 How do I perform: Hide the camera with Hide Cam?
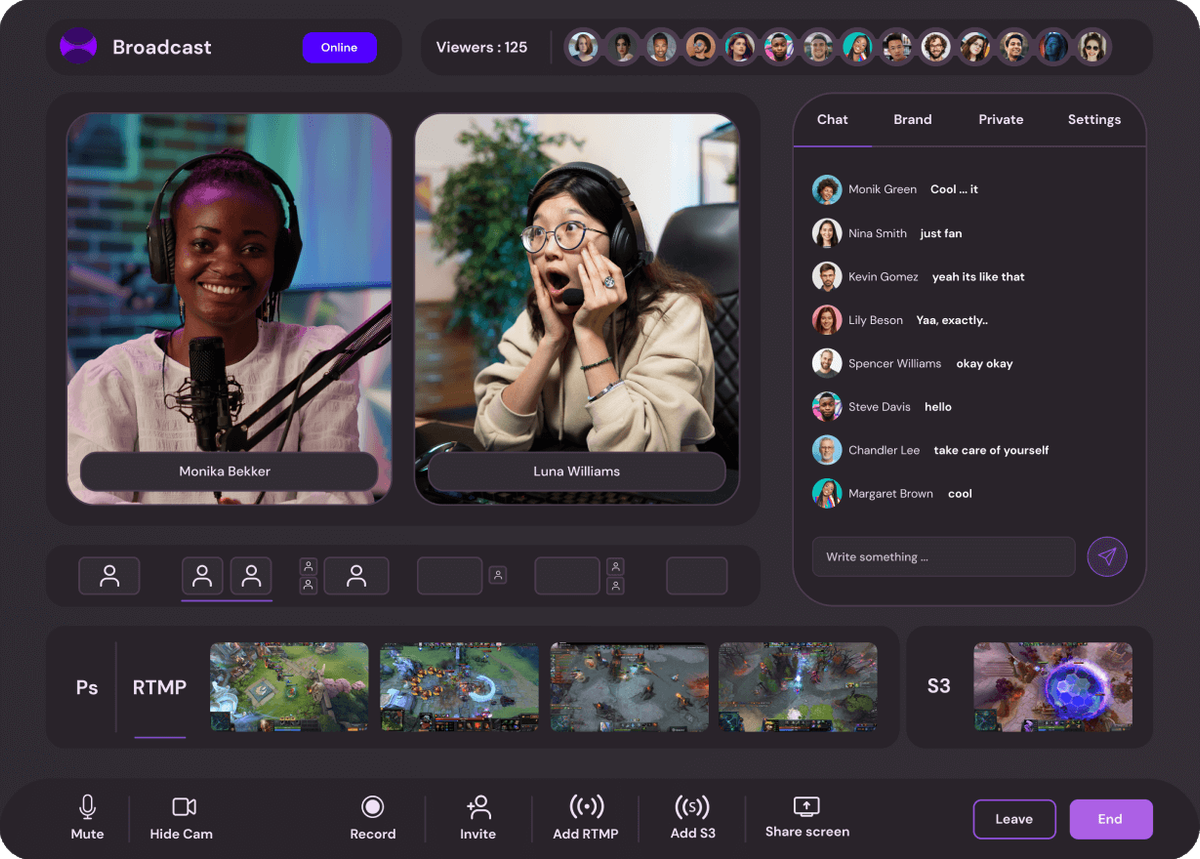pos(182,817)
